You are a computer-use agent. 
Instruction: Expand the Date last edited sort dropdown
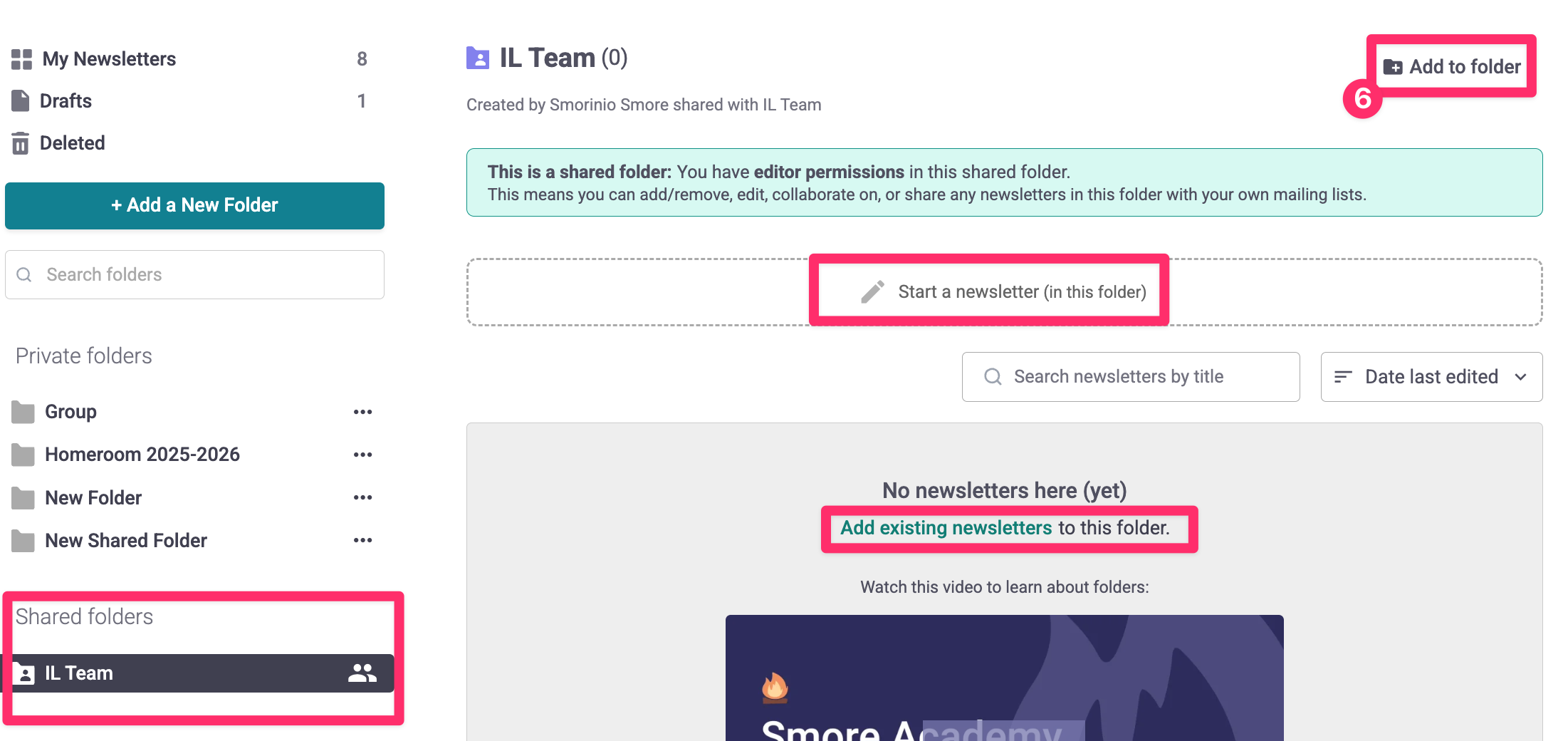pos(1431,377)
